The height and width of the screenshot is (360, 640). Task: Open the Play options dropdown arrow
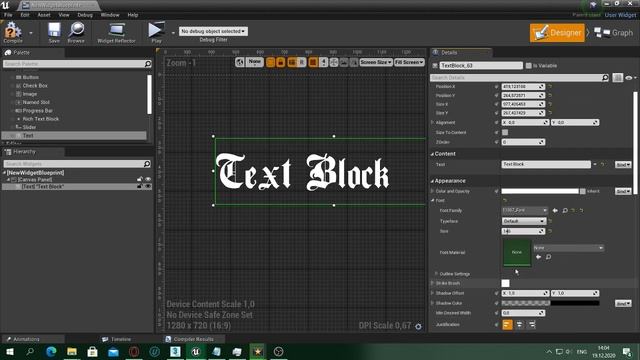[173, 33]
